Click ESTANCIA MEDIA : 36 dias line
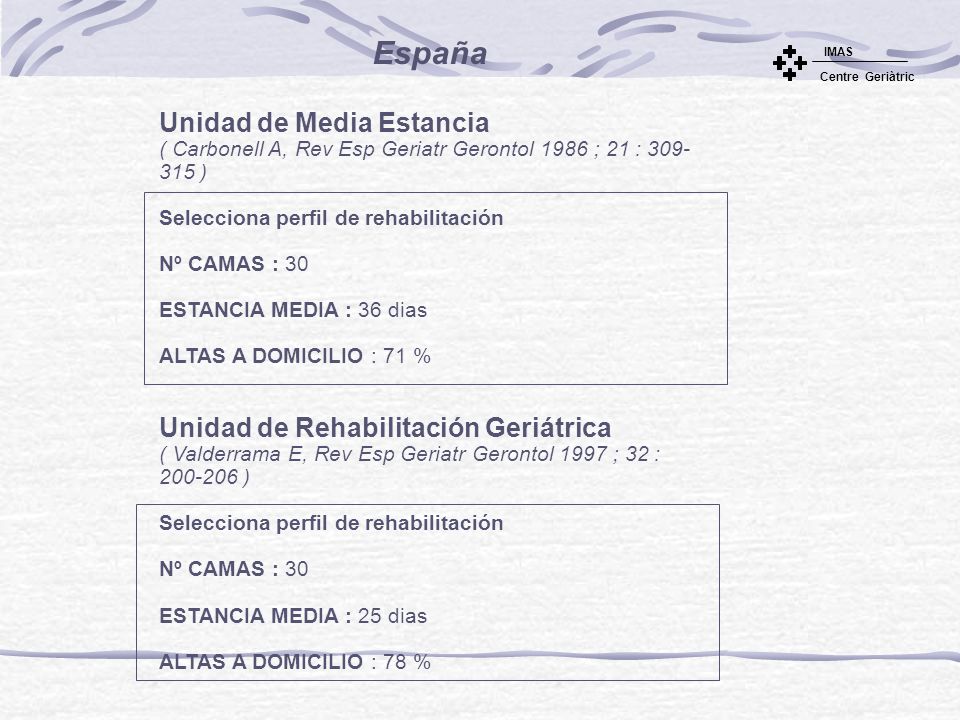Screen dimensions: 960x720 (293, 310)
